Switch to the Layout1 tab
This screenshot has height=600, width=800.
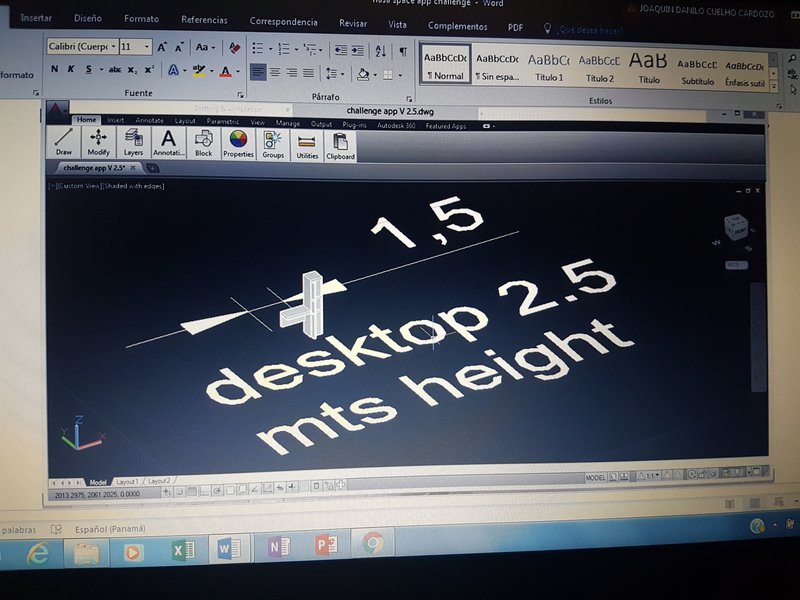coord(127,482)
